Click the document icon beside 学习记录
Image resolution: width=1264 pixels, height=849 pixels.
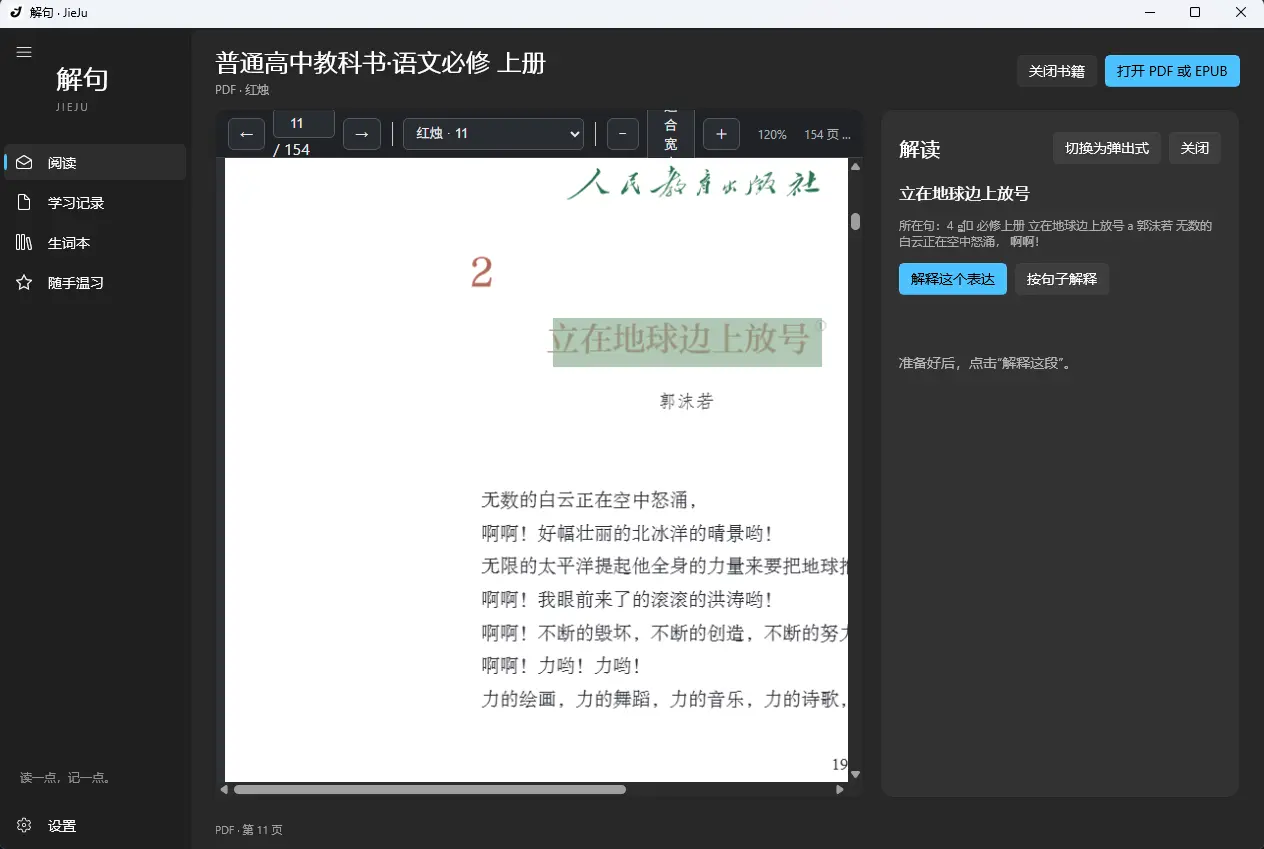(24, 202)
